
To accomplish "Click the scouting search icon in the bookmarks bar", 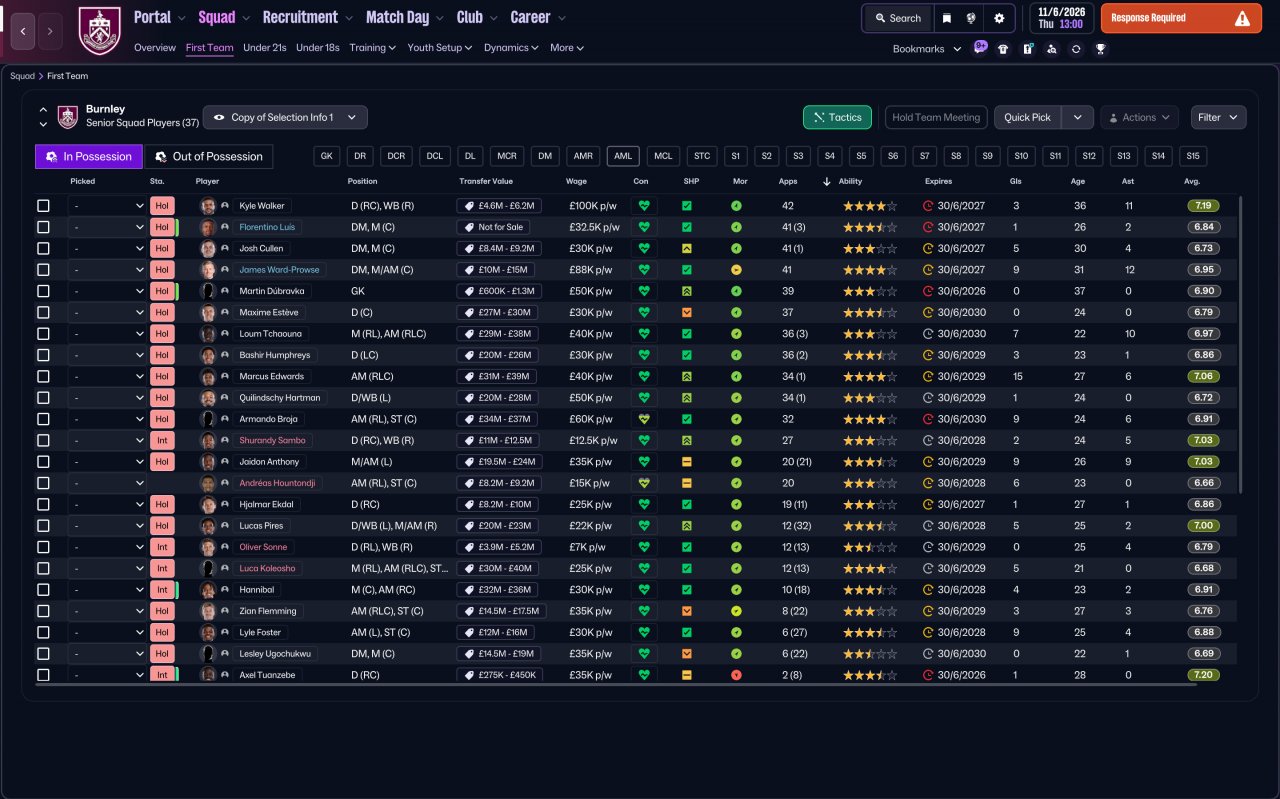I will [1051, 48].
